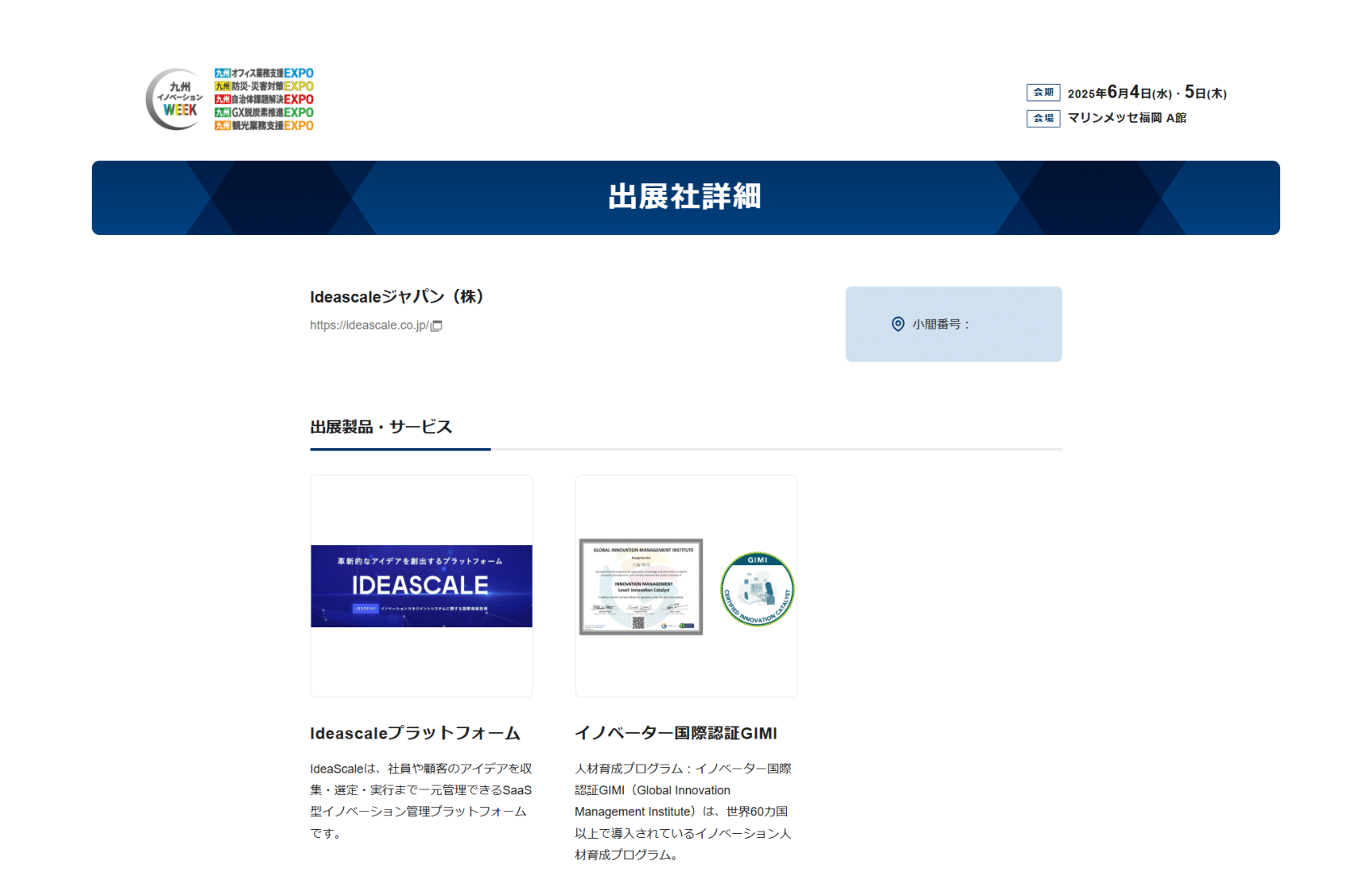Click the 会期 date label

[x=1043, y=93]
